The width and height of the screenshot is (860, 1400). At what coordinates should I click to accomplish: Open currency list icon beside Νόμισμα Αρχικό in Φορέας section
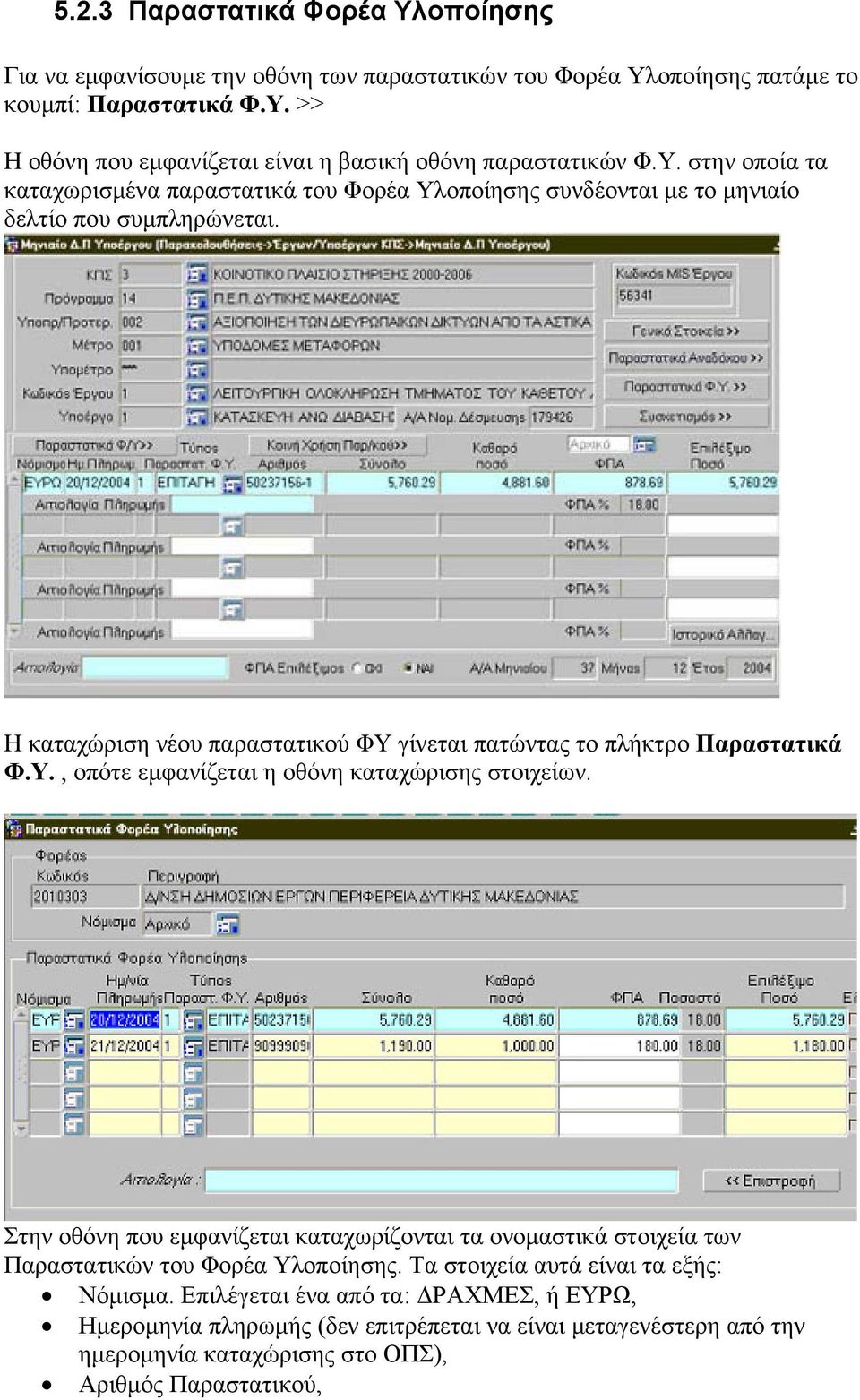[x=228, y=923]
